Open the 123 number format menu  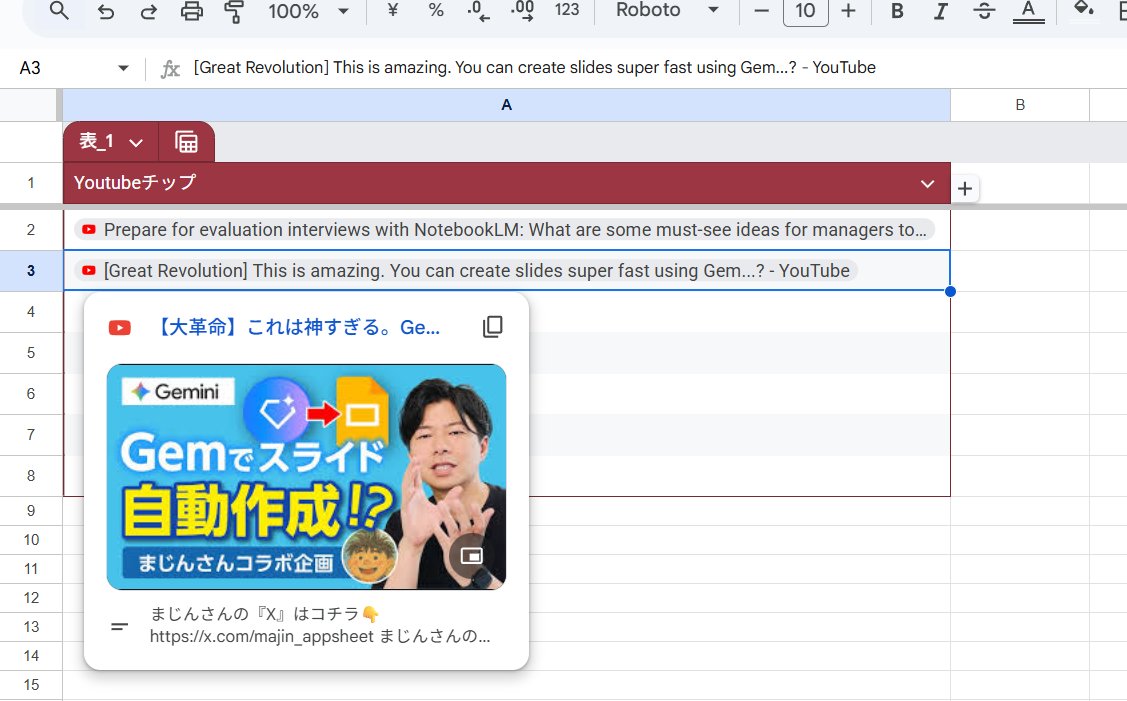click(x=567, y=10)
